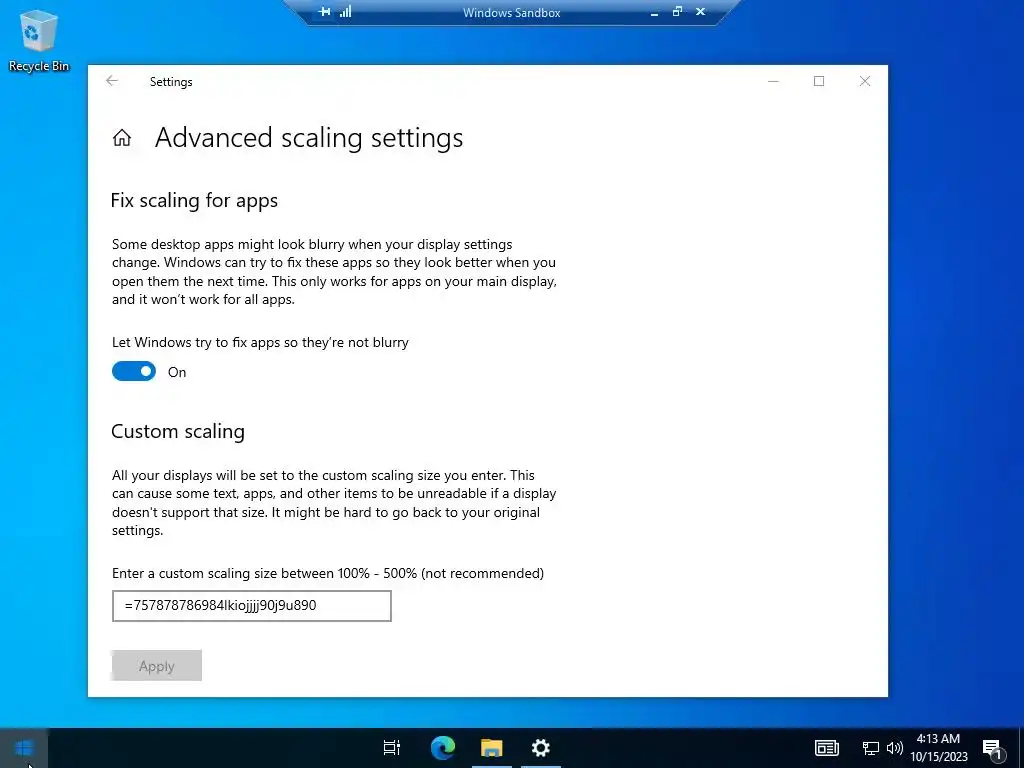Select the 'Advanced scaling settings' heading

coord(309,138)
